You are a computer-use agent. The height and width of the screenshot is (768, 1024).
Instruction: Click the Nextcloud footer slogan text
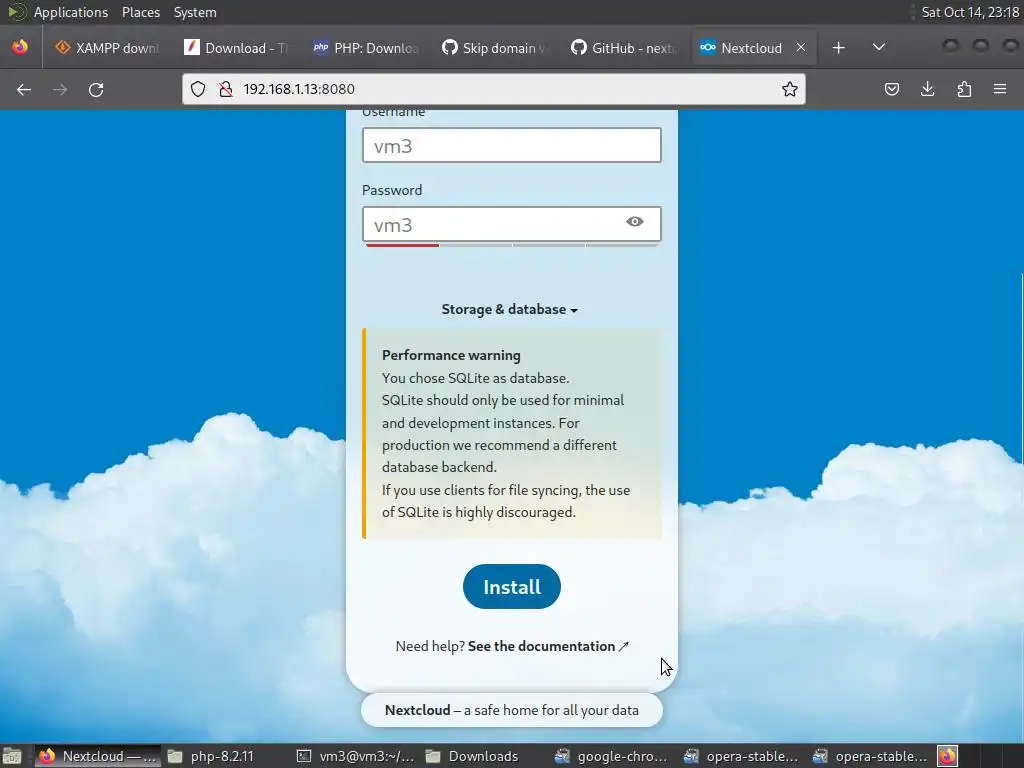(x=511, y=711)
